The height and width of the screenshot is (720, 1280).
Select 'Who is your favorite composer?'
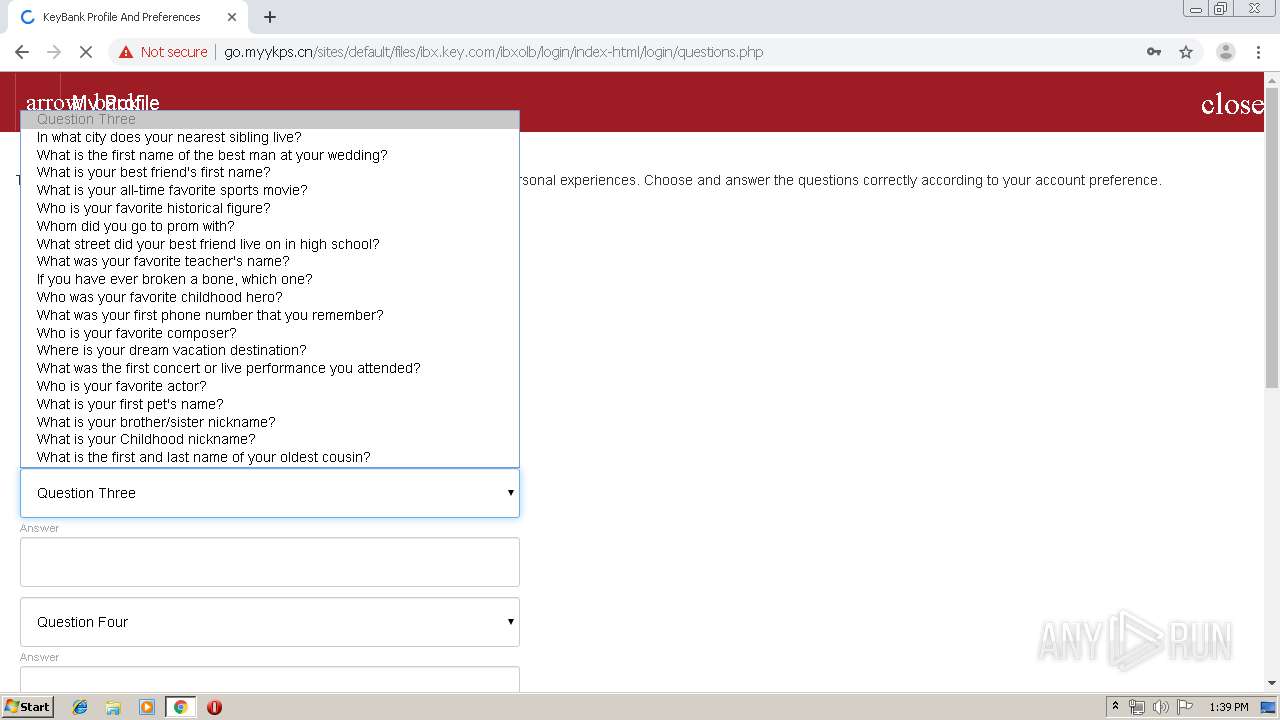270,333
